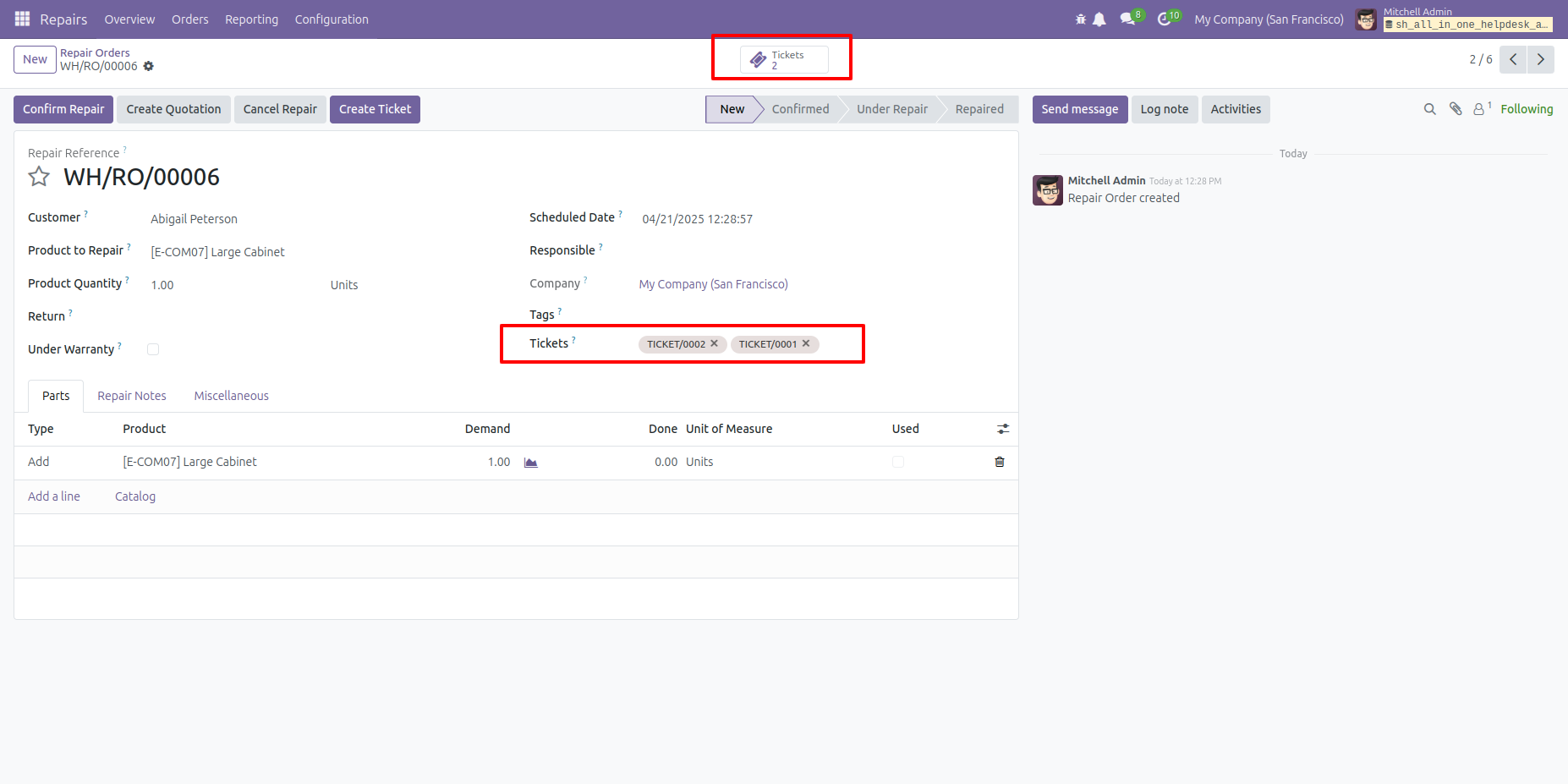The width and height of the screenshot is (1568, 784).
Task: Click the Add a line link
Action: pos(54,496)
